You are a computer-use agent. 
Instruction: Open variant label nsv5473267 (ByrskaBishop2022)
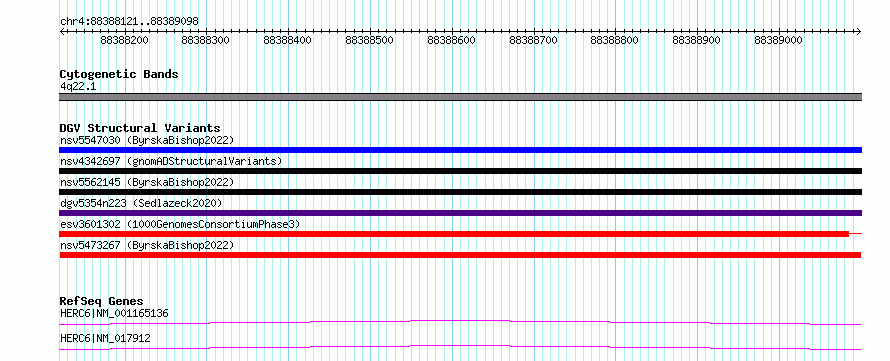coord(147,245)
